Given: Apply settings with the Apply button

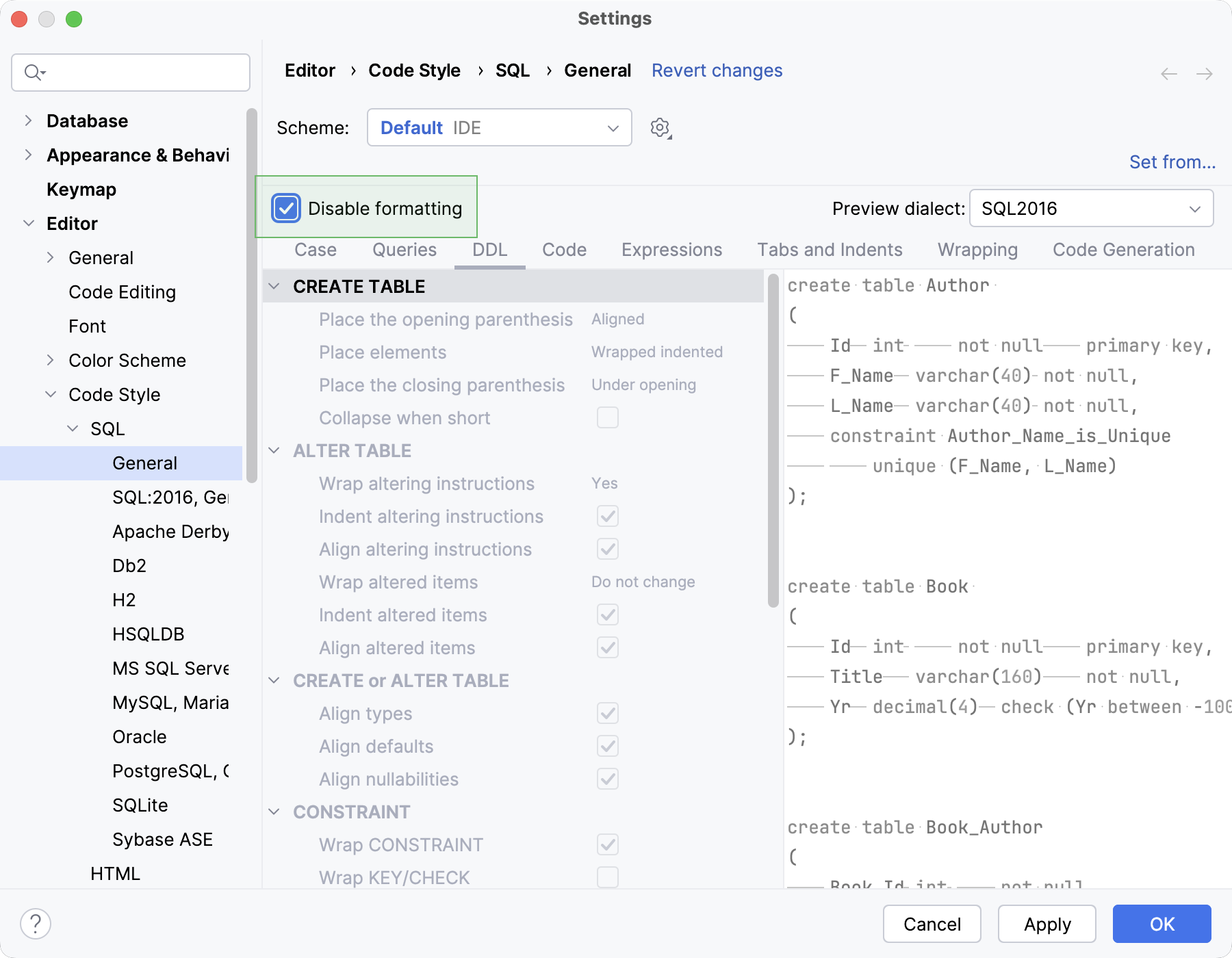Looking at the screenshot, I should point(1047,924).
